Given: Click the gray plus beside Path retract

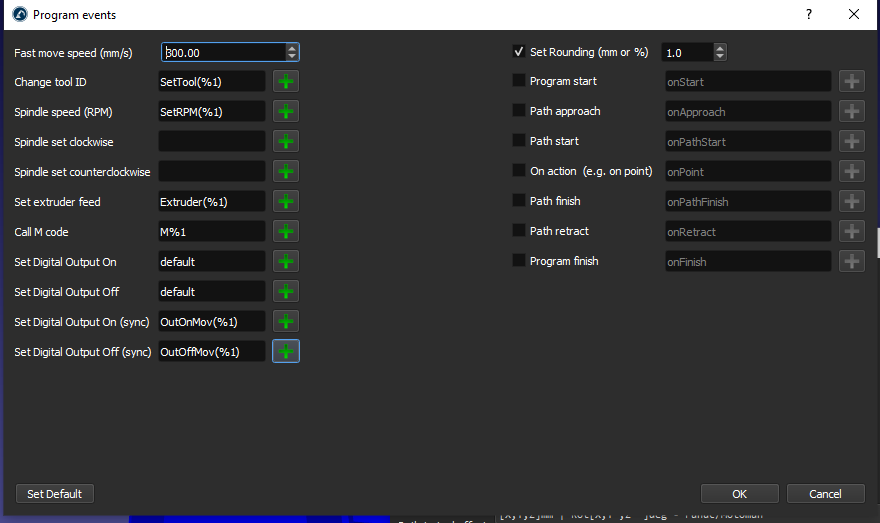Looking at the screenshot, I should (x=851, y=231).
